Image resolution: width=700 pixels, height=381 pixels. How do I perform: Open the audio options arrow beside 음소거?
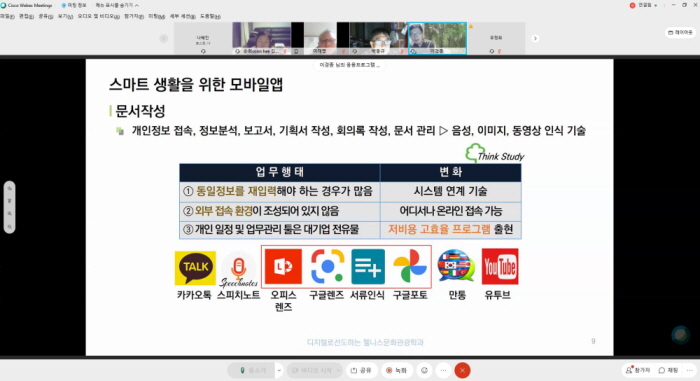(x=279, y=370)
